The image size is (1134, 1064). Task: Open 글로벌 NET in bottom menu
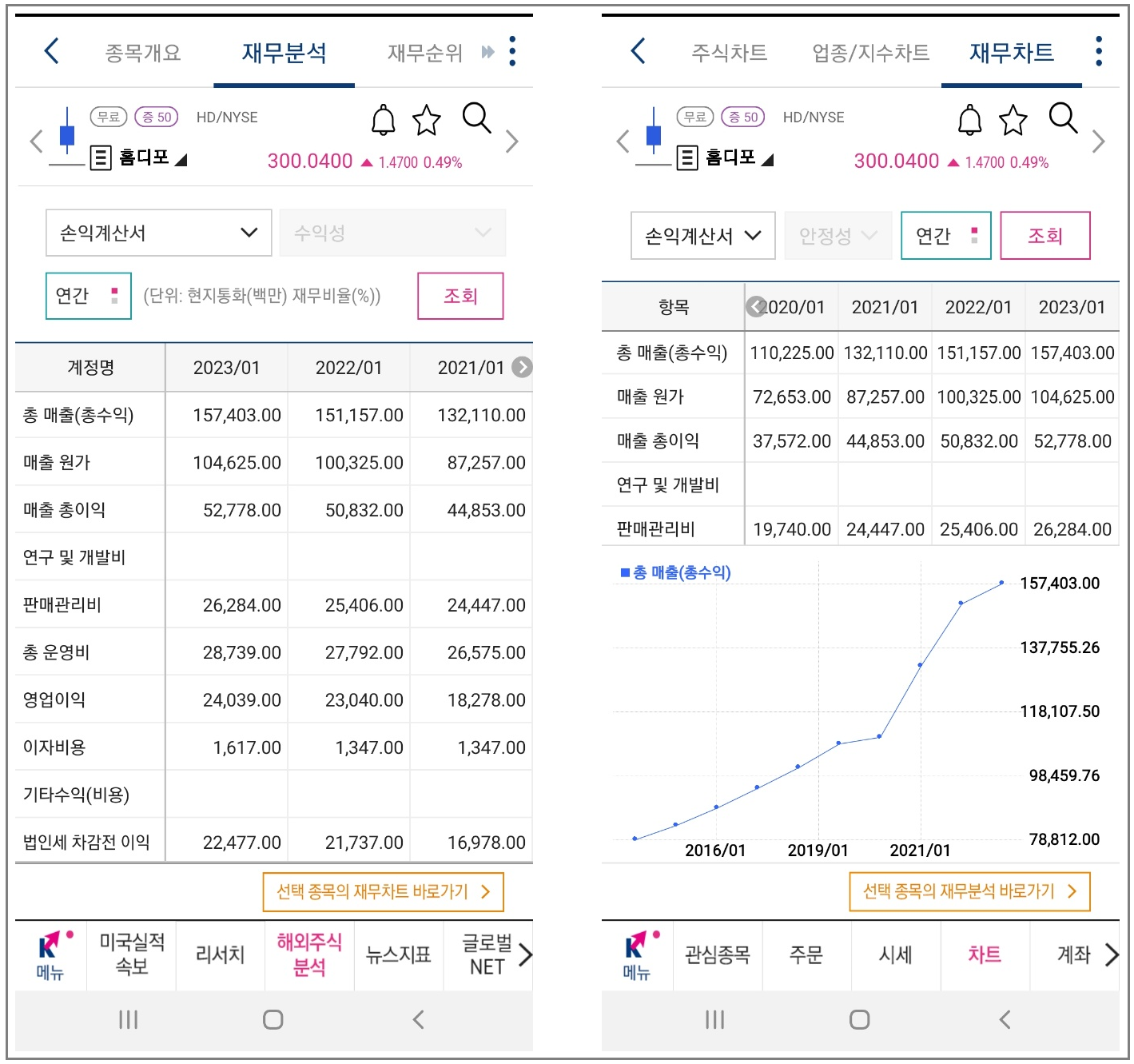coord(487,954)
